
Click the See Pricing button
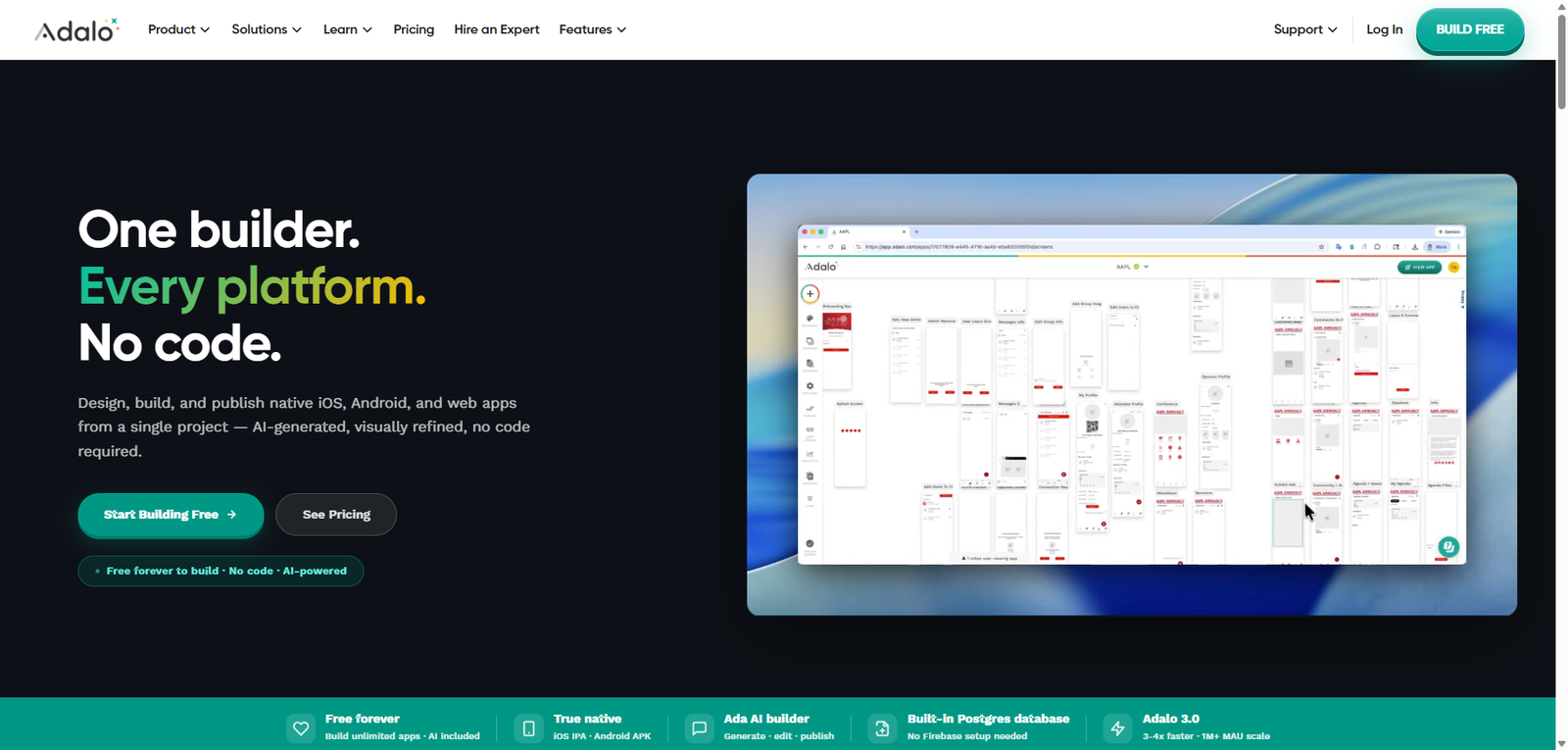click(x=336, y=515)
